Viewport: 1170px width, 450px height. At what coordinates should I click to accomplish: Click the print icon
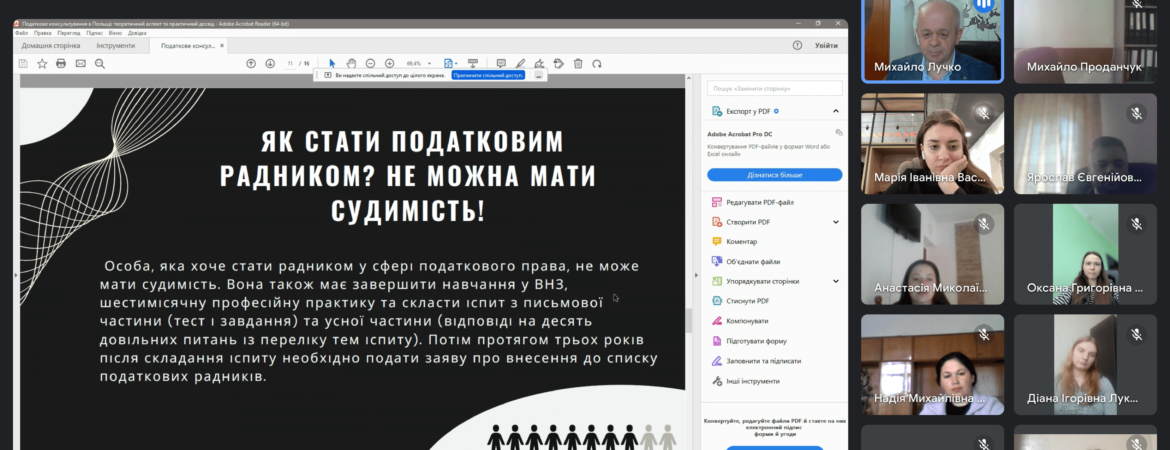coord(61,63)
